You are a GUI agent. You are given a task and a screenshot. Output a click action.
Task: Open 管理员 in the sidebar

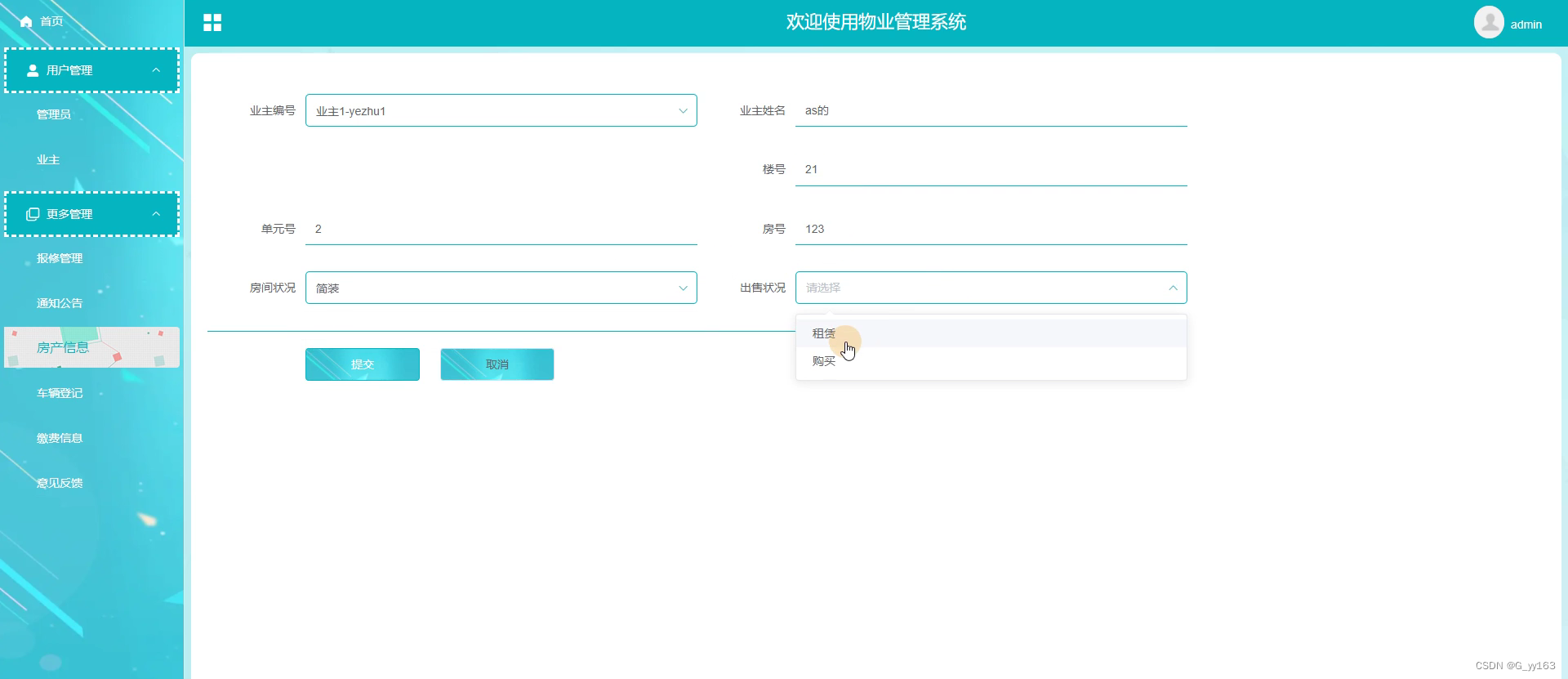54,114
